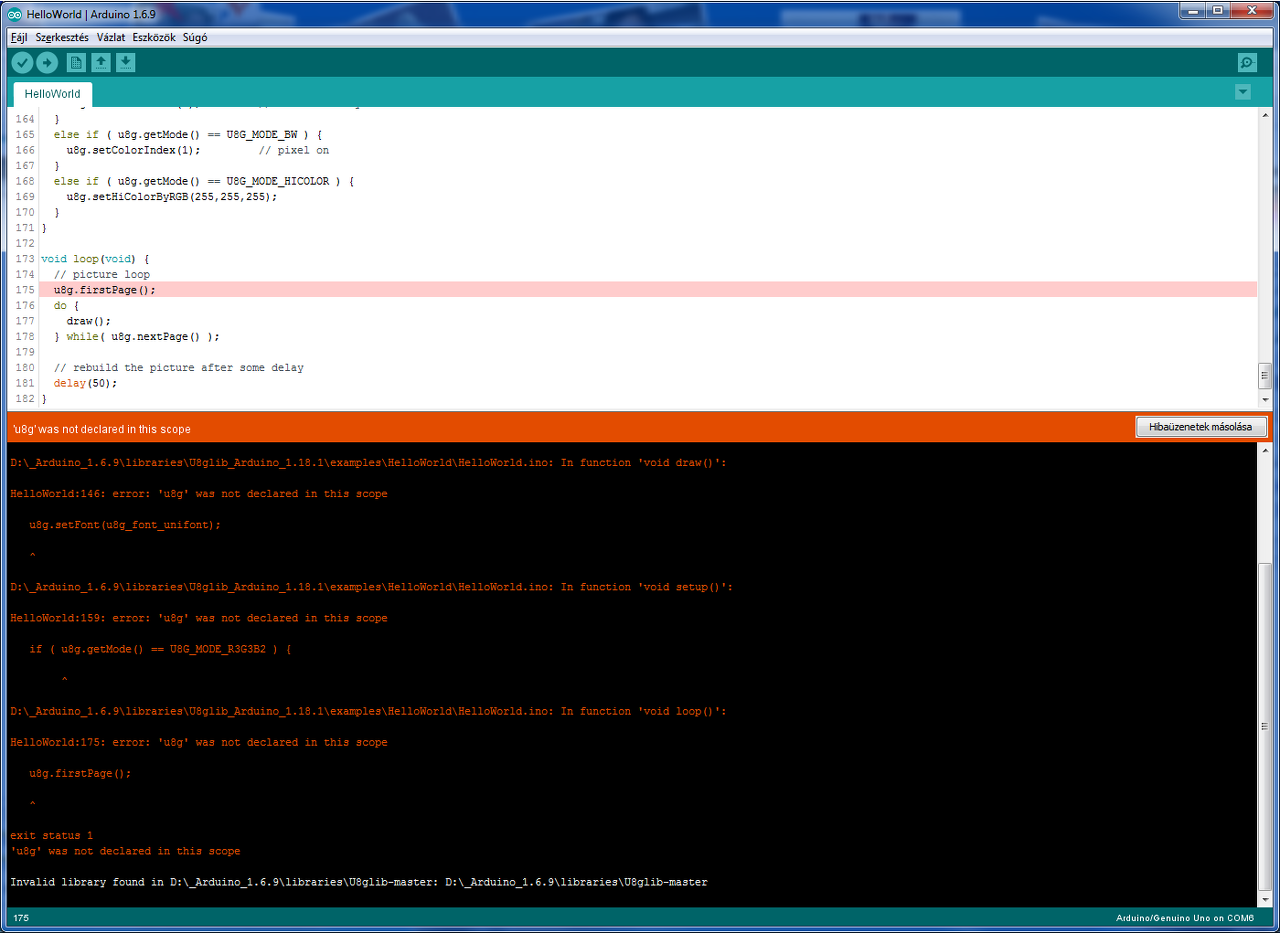Click the line containing 'U8G_MODE_HICOLOR'
The width and height of the screenshot is (1280, 933).
(204, 181)
